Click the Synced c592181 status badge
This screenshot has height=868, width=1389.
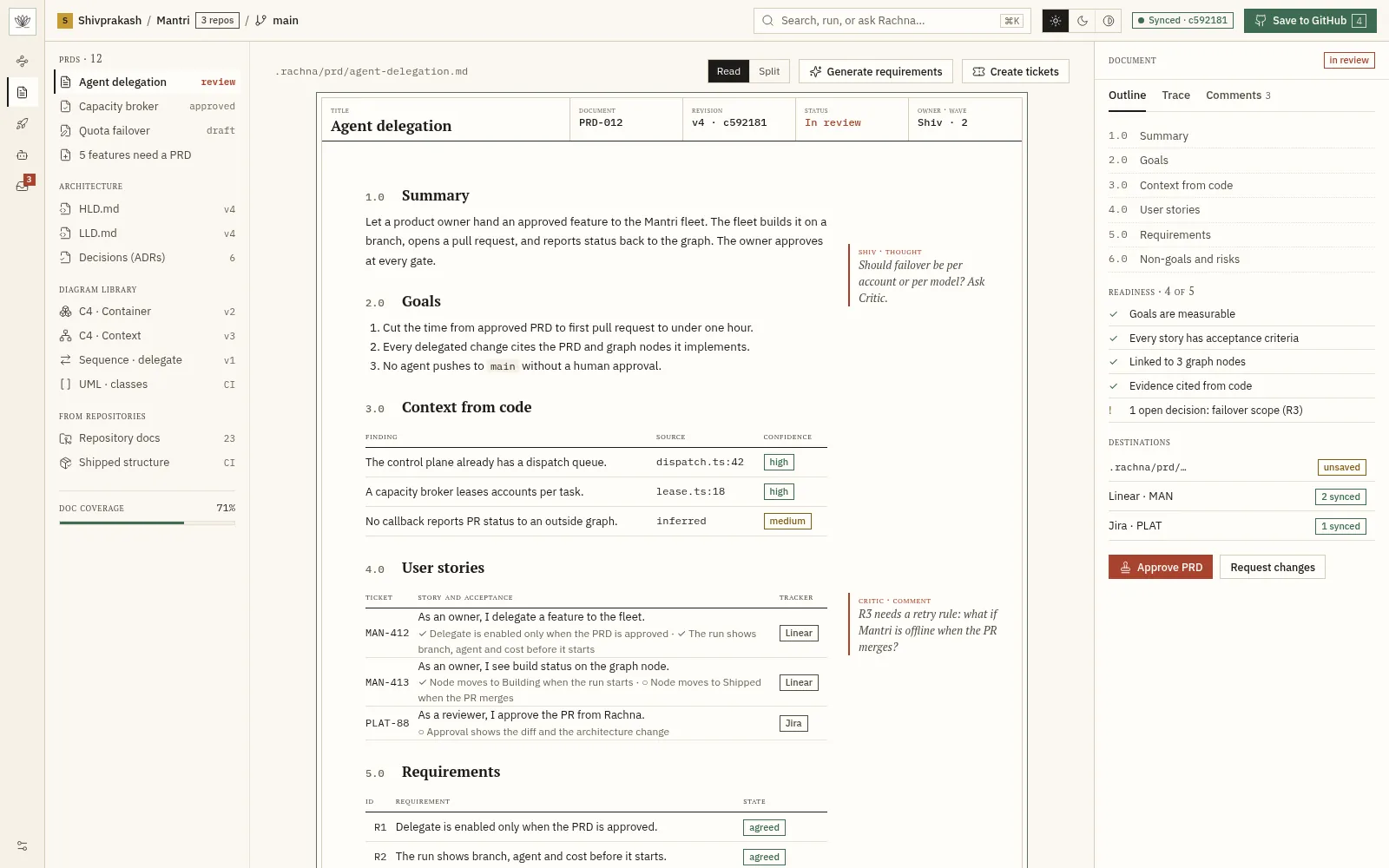click(1182, 20)
